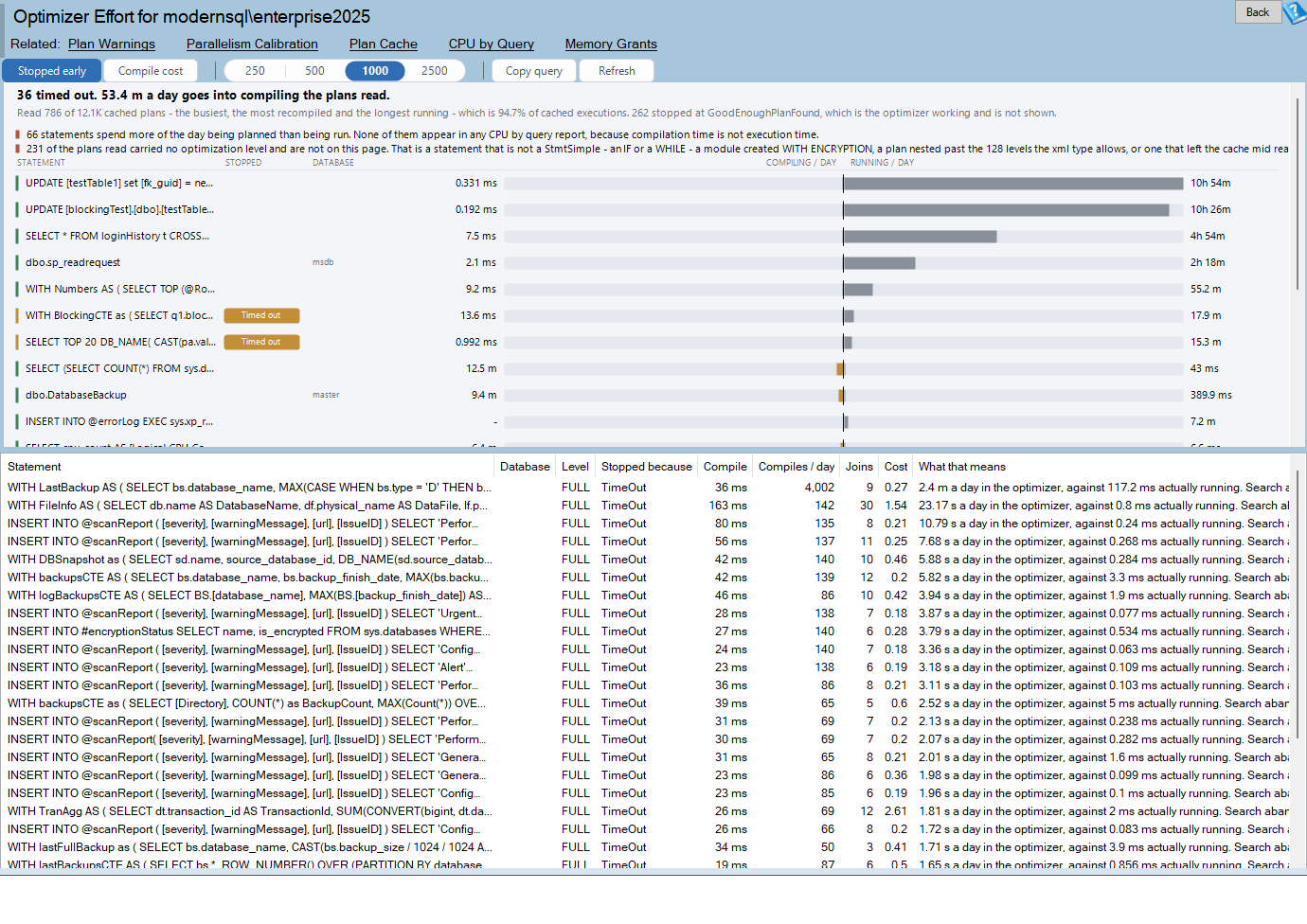Viewport: 1307px width, 924px height.
Task: Select the WITH Numbers AS statement row
Action: pos(647,289)
